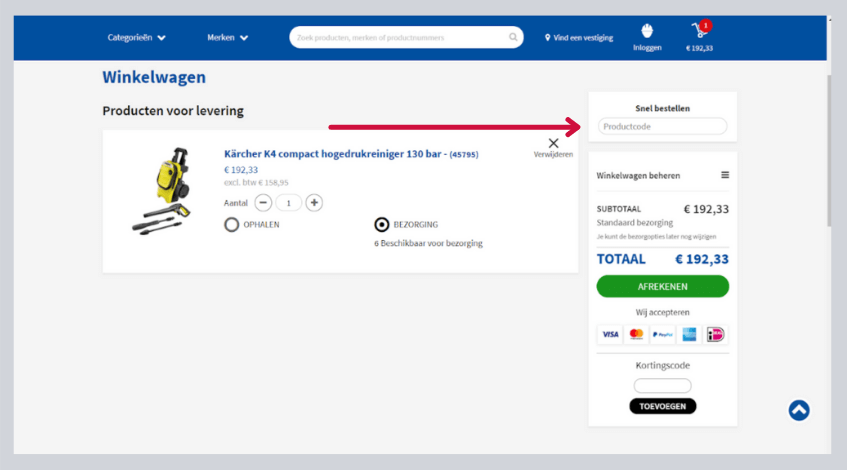The image size is (847, 470).
Task: Click the Kortingscode input field
Action: pos(662,386)
